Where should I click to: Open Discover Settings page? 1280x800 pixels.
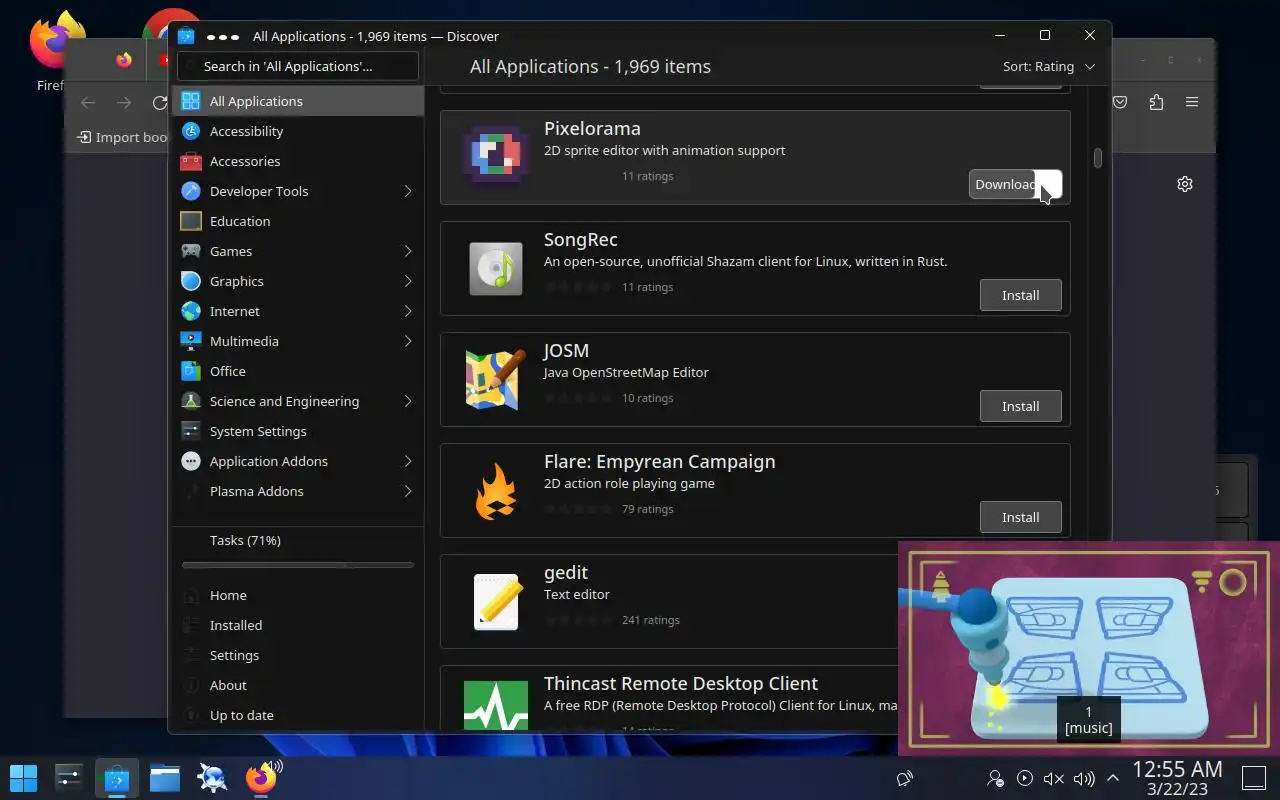point(298,655)
